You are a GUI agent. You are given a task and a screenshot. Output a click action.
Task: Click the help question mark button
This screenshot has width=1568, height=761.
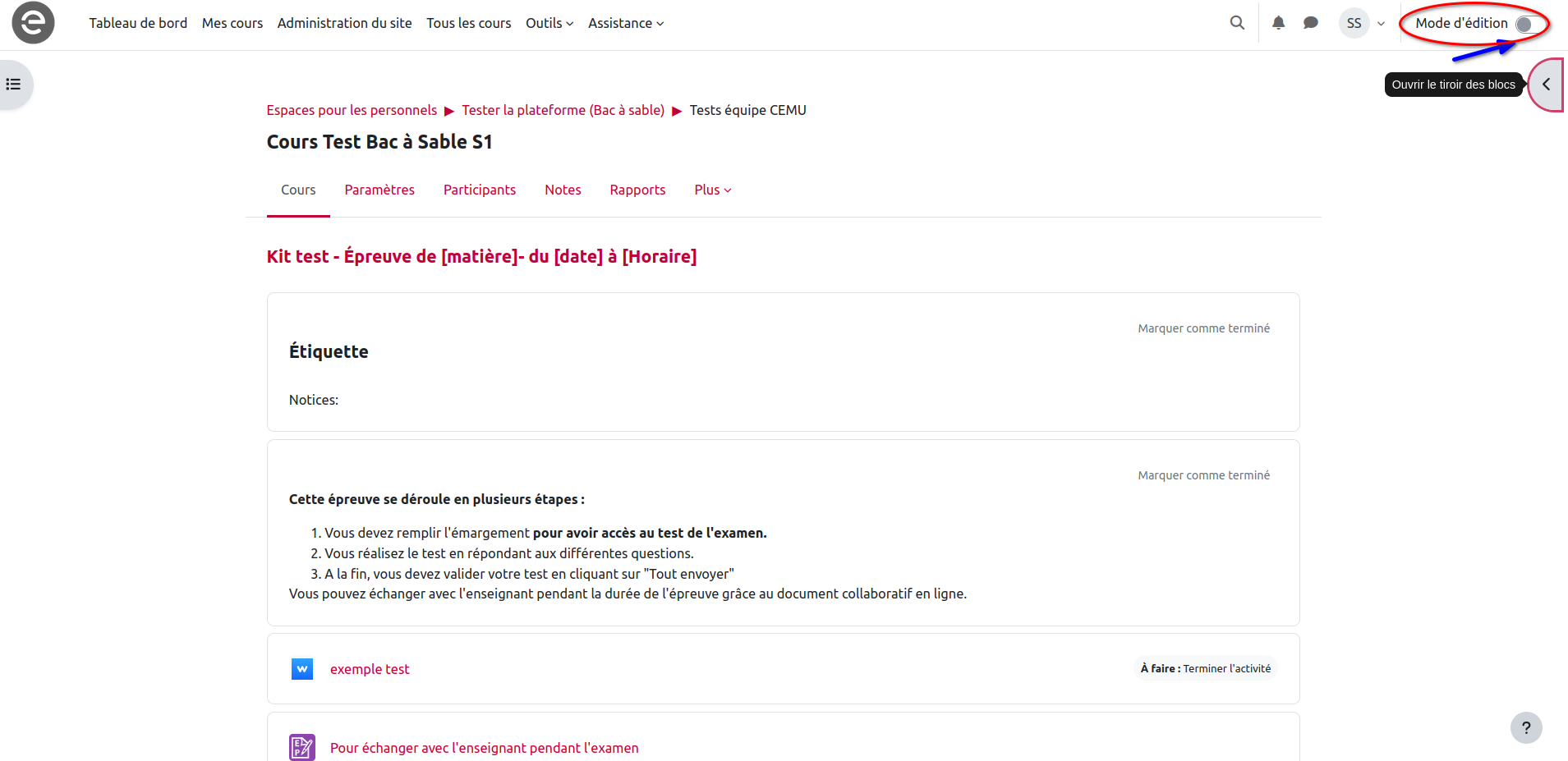point(1525,727)
